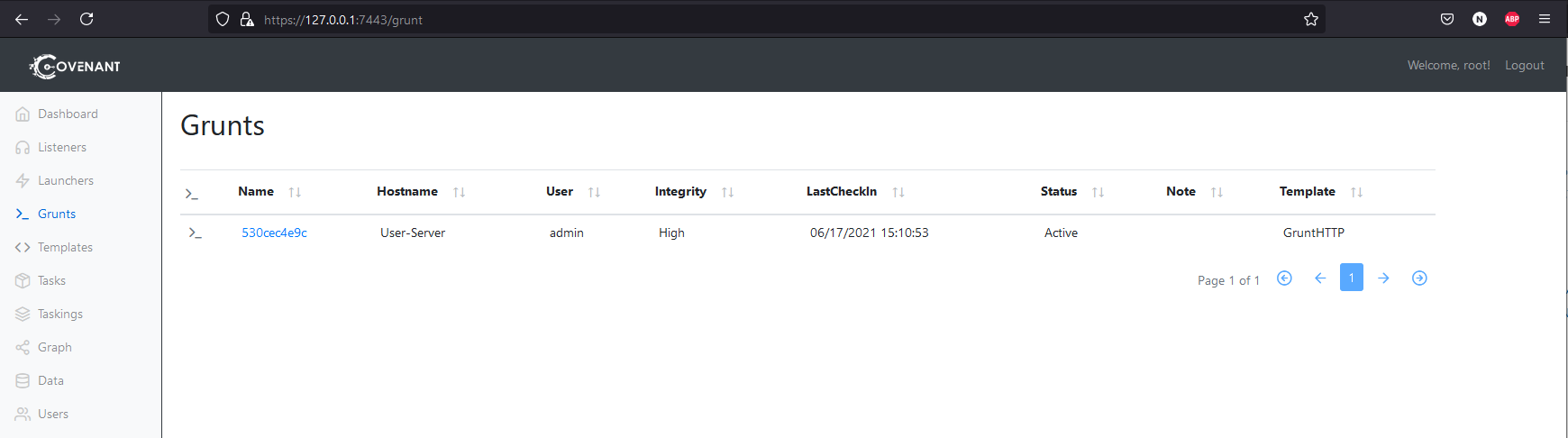Click the Grunts terminal prompt icon in sidebar
Viewport: 1568px width, 438px height.
tap(23, 214)
